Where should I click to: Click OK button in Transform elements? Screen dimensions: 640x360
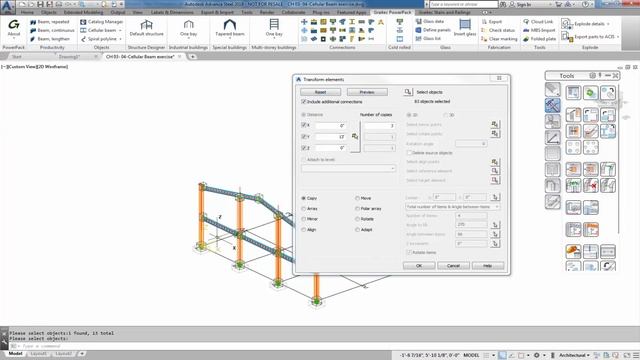(419, 266)
